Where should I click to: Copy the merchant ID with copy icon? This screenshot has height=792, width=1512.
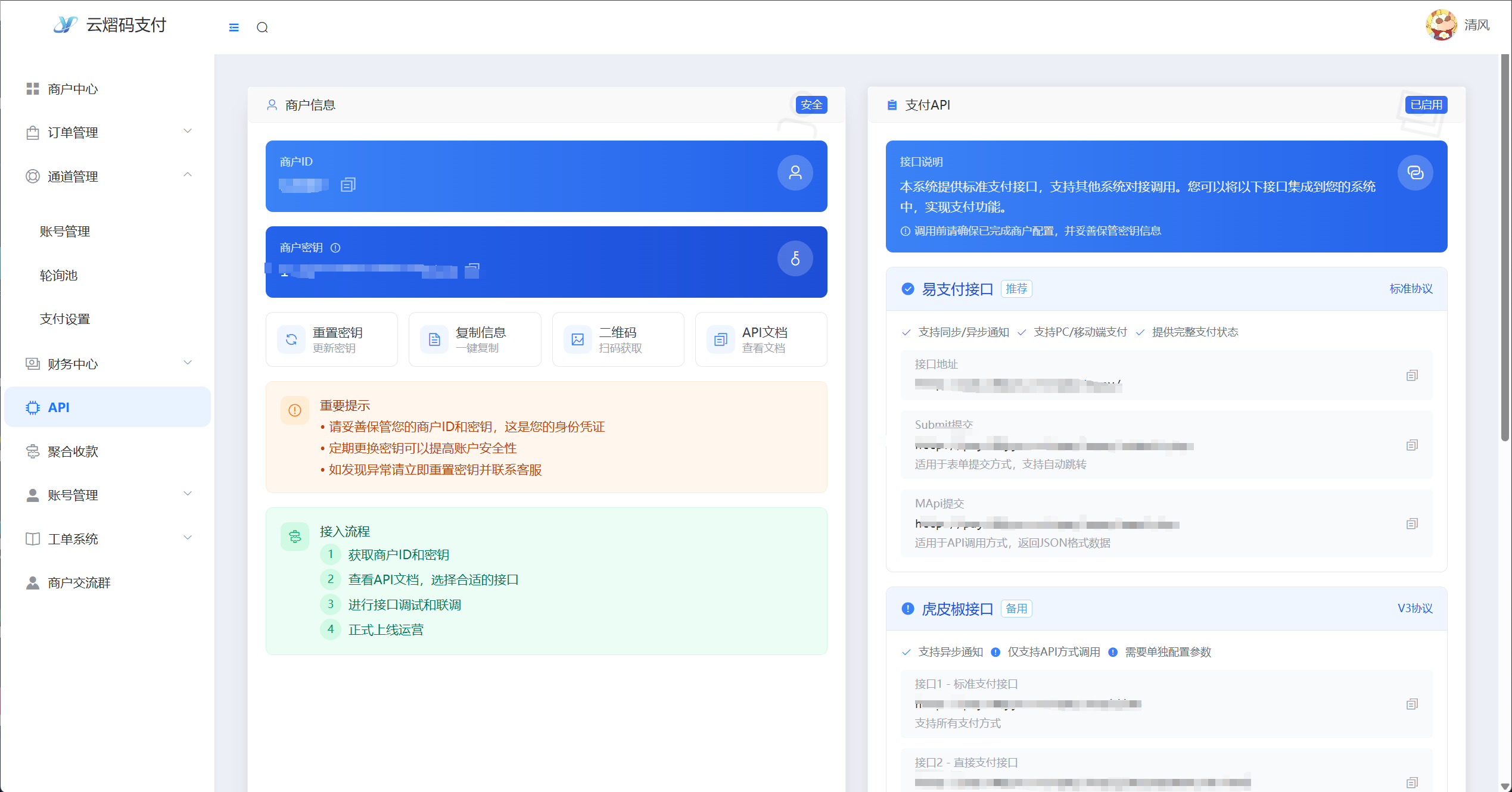pos(348,185)
